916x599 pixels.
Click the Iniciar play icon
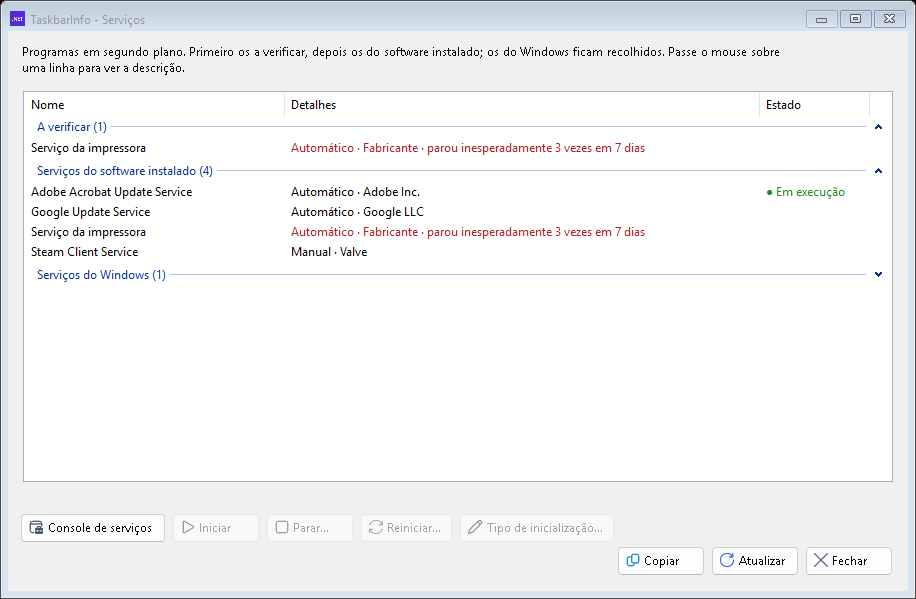pos(188,528)
